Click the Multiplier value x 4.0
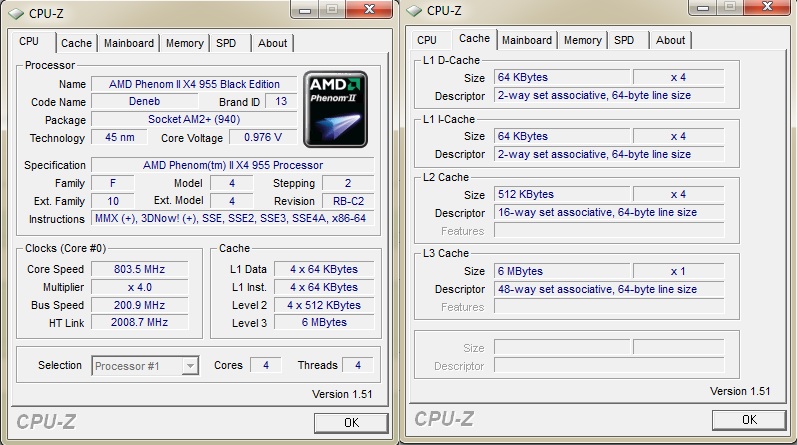 click(140, 287)
